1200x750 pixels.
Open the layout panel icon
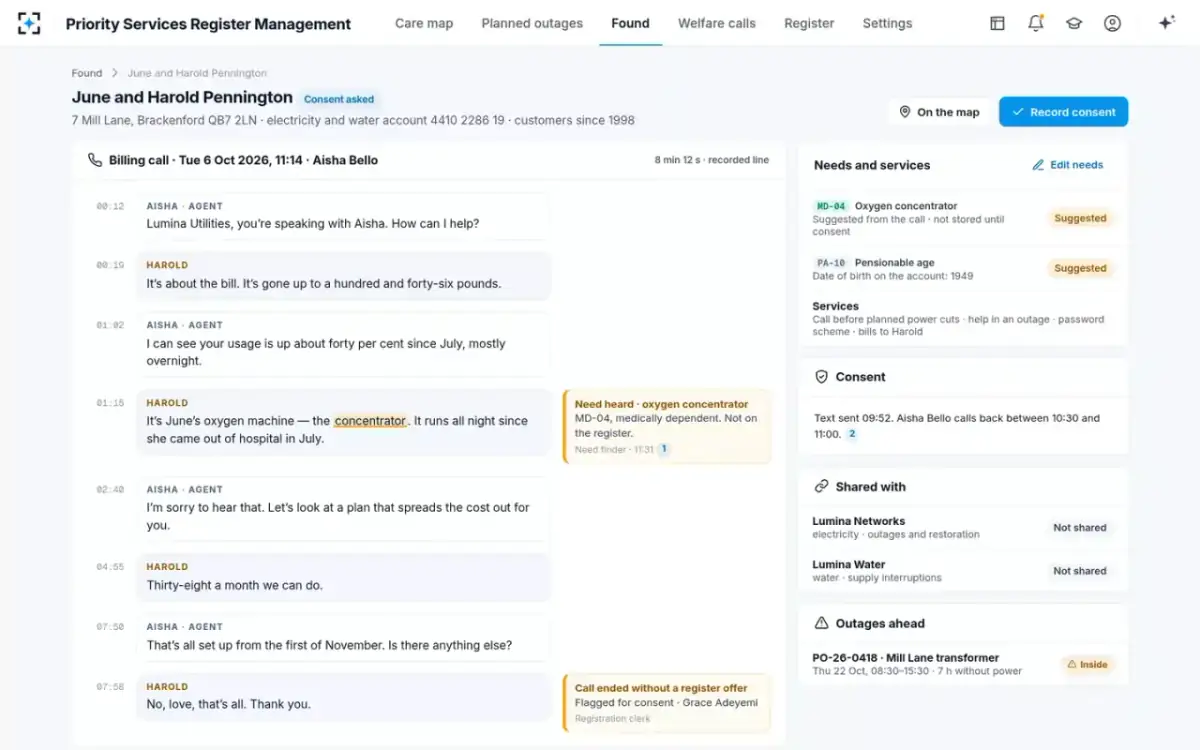997,23
